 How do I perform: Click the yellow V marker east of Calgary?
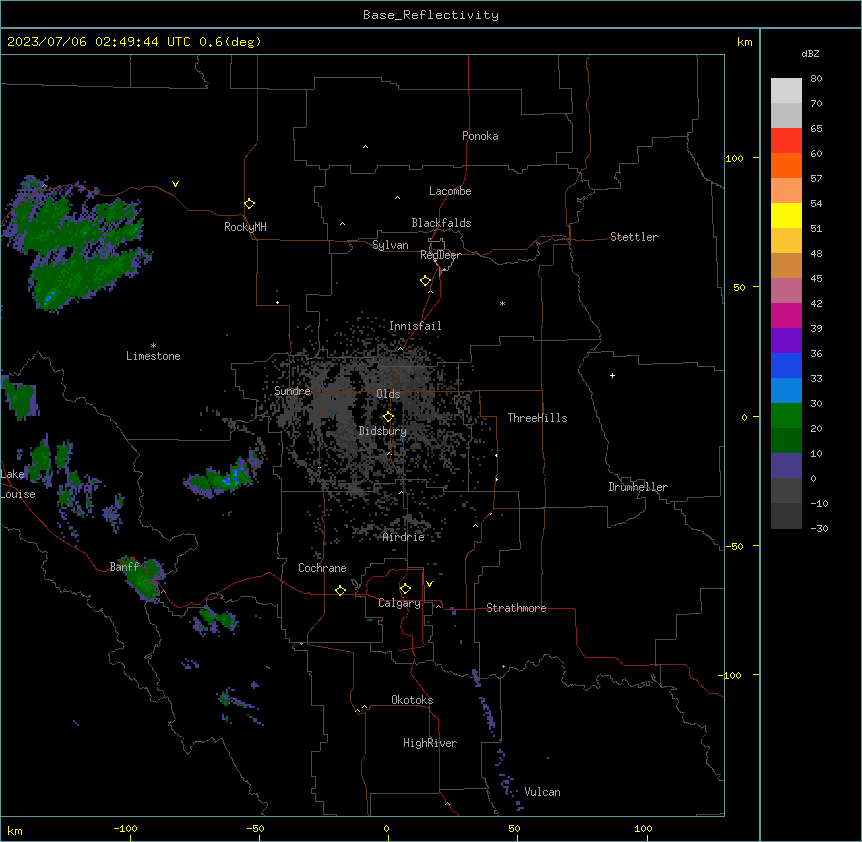click(x=429, y=584)
